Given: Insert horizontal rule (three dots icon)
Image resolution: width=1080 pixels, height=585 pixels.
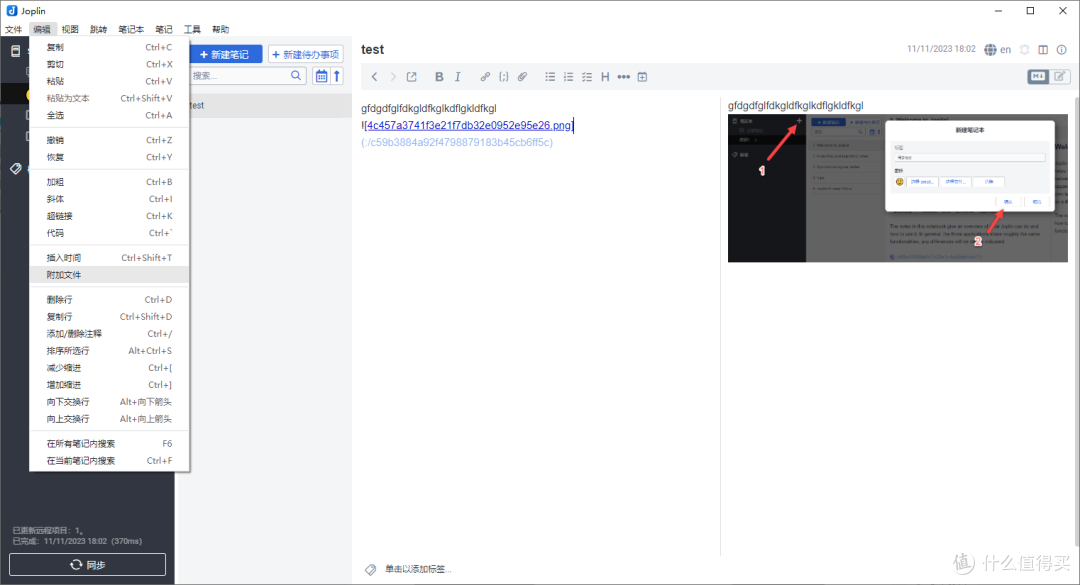Looking at the screenshot, I should coord(623,76).
